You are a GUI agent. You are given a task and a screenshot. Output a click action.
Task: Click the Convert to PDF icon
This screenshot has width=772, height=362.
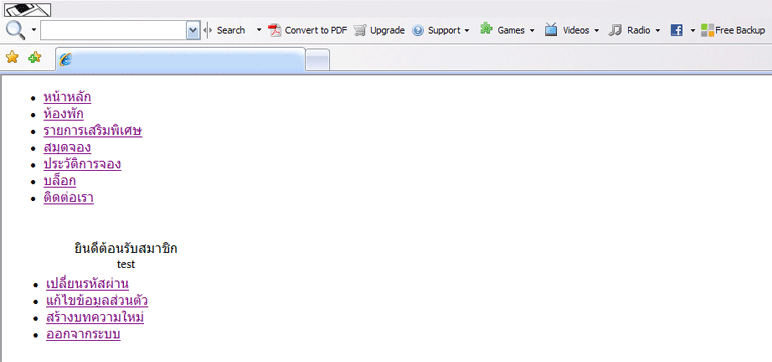274,31
